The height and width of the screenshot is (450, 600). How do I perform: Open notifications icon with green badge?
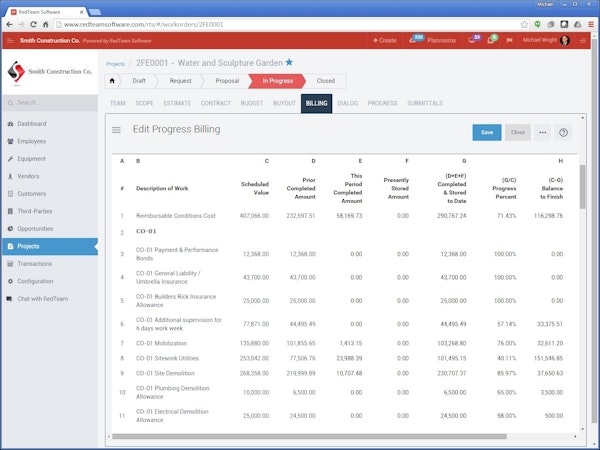pos(491,40)
